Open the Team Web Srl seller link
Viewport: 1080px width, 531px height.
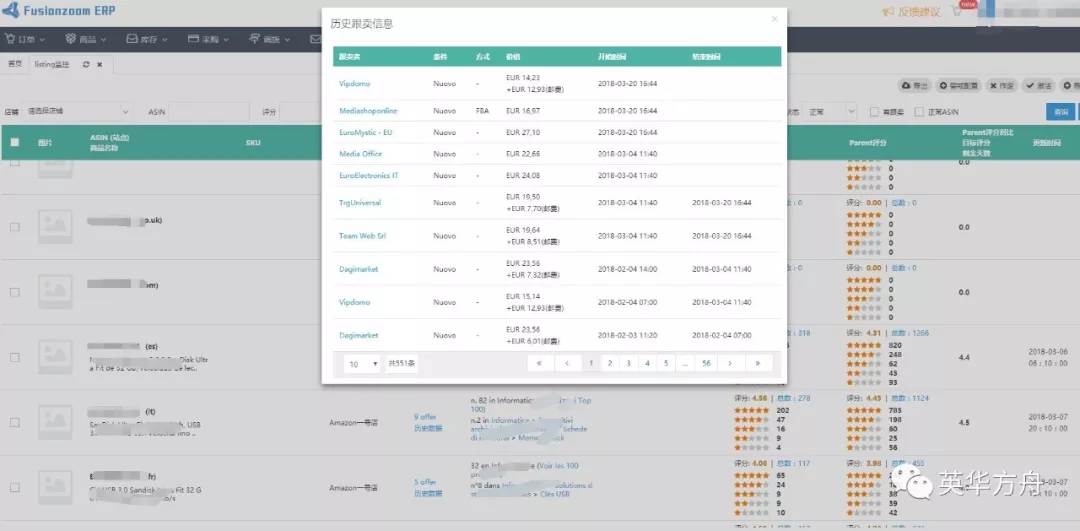[362, 236]
